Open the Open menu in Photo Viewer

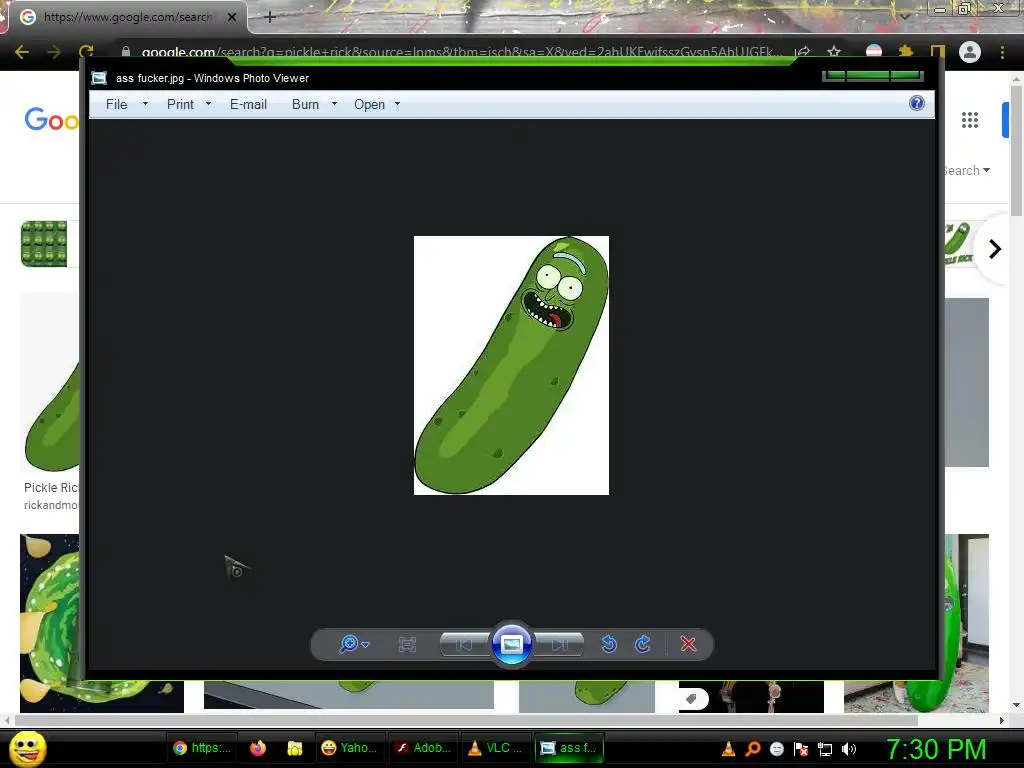(369, 104)
